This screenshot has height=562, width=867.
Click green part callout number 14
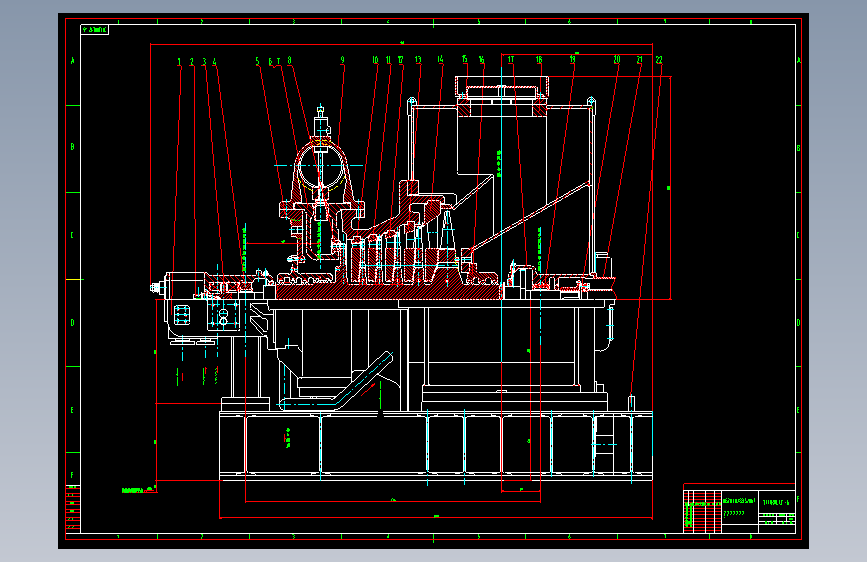coord(440,59)
